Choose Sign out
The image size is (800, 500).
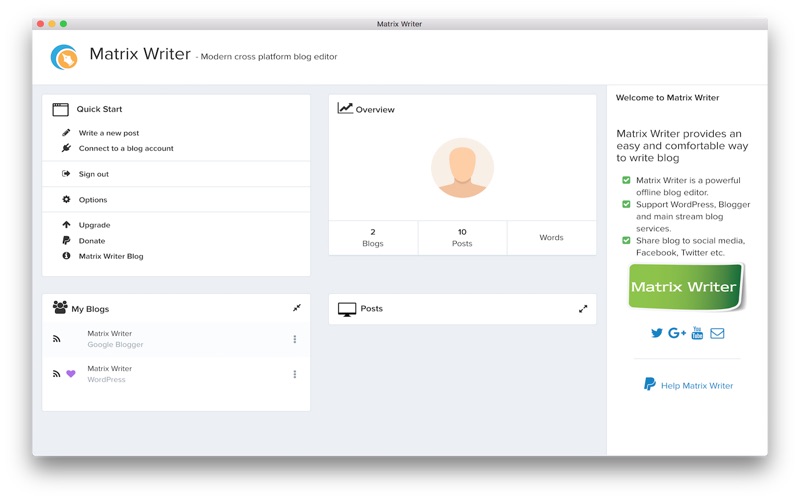[x=93, y=174]
